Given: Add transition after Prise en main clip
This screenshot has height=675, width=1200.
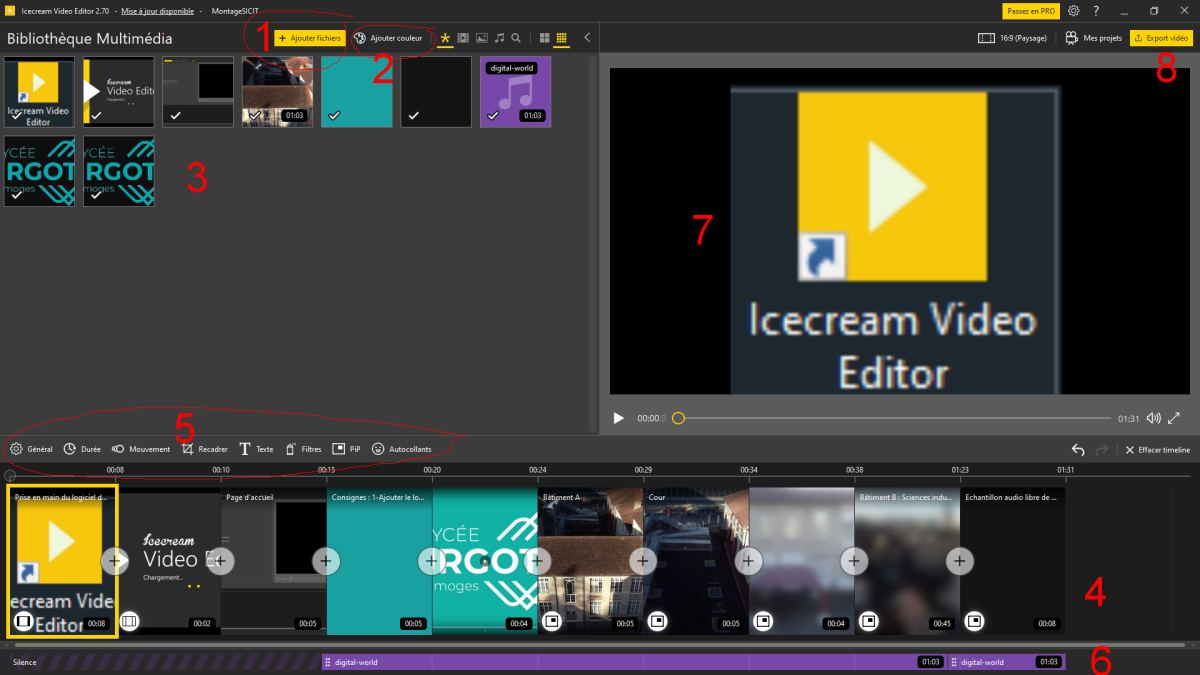Looking at the screenshot, I should point(115,561).
